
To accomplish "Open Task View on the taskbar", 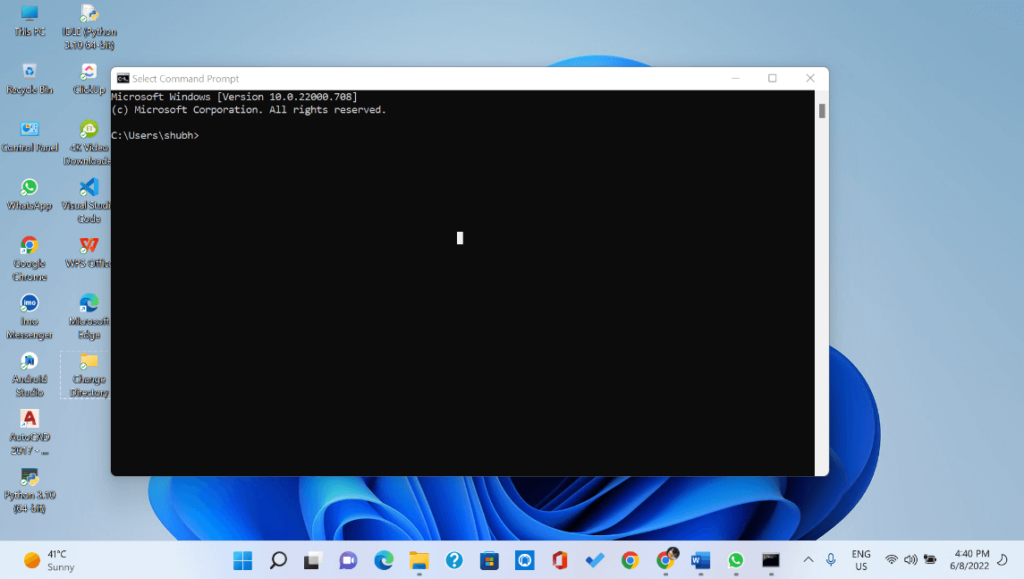I will 313,560.
